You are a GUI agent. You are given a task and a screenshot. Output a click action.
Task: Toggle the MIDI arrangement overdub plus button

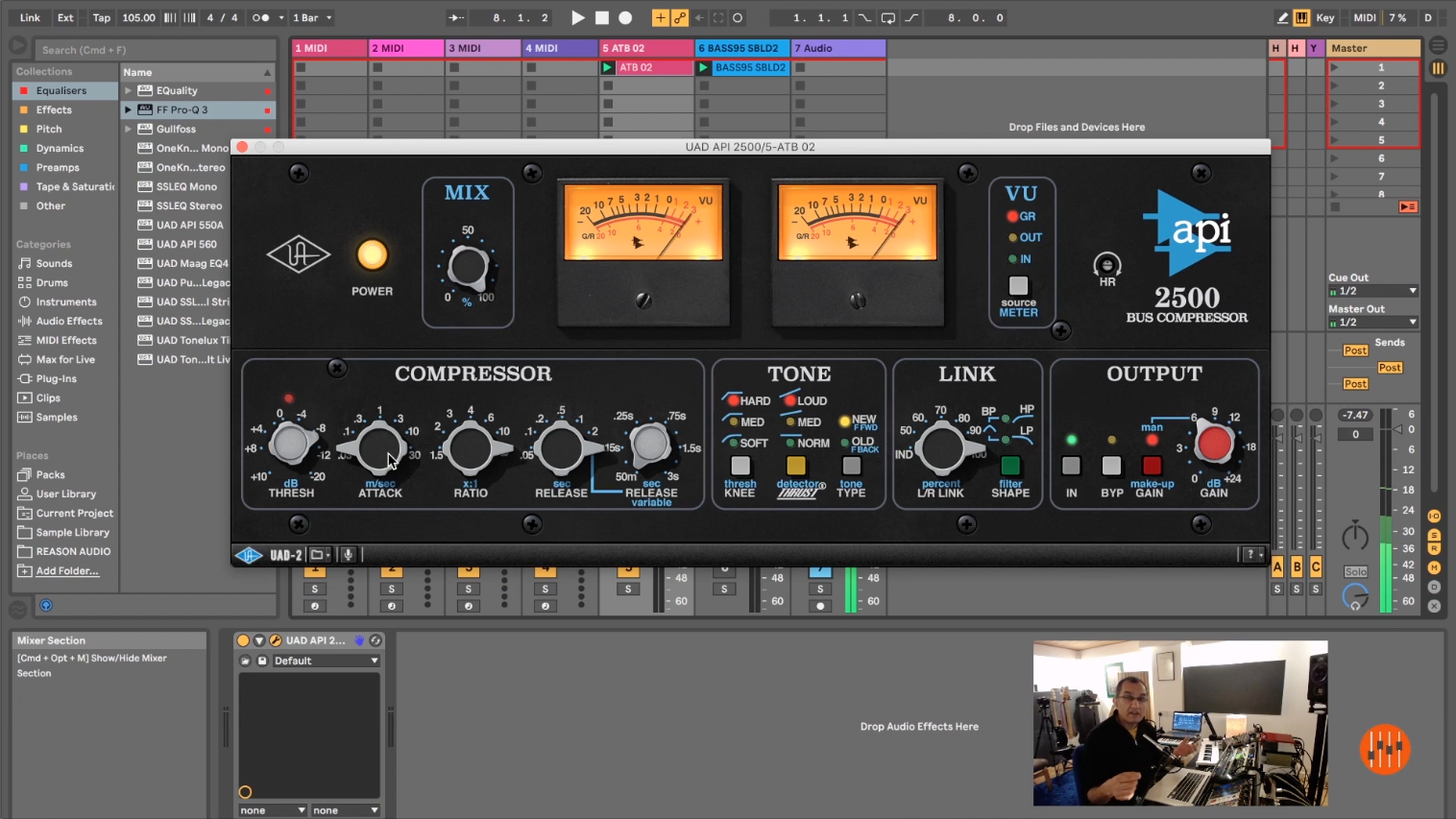[660, 17]
